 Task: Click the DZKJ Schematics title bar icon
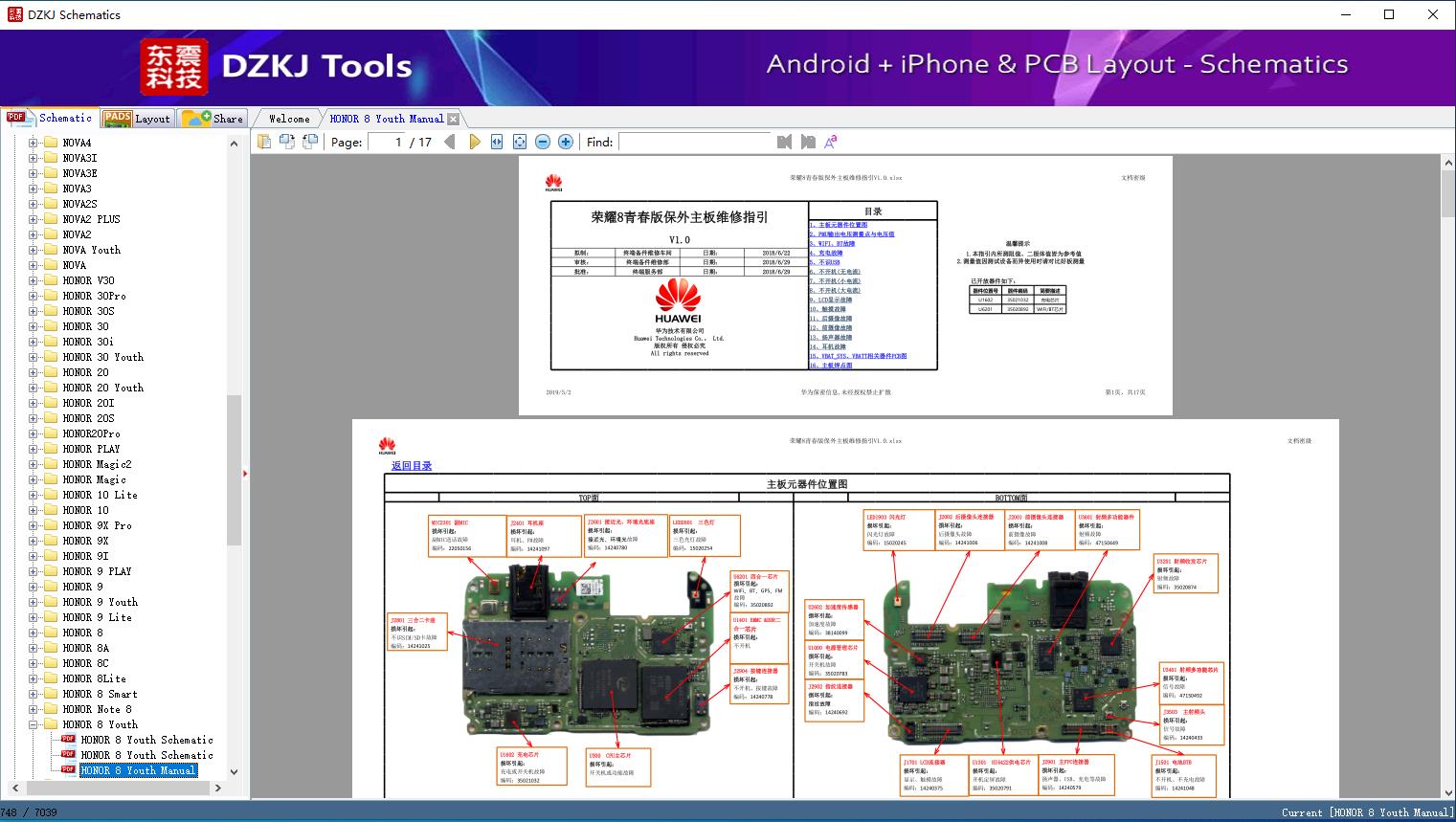(x=13, y=14)
